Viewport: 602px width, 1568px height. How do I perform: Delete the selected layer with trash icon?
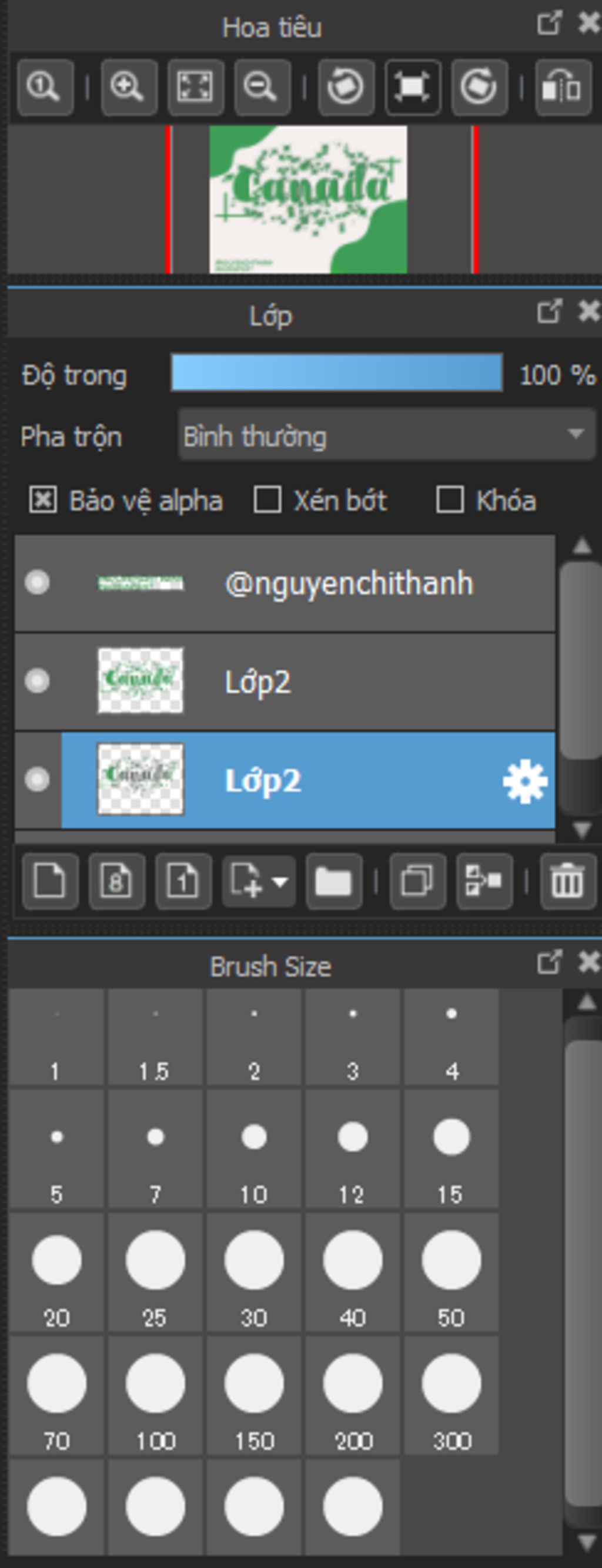567,881
